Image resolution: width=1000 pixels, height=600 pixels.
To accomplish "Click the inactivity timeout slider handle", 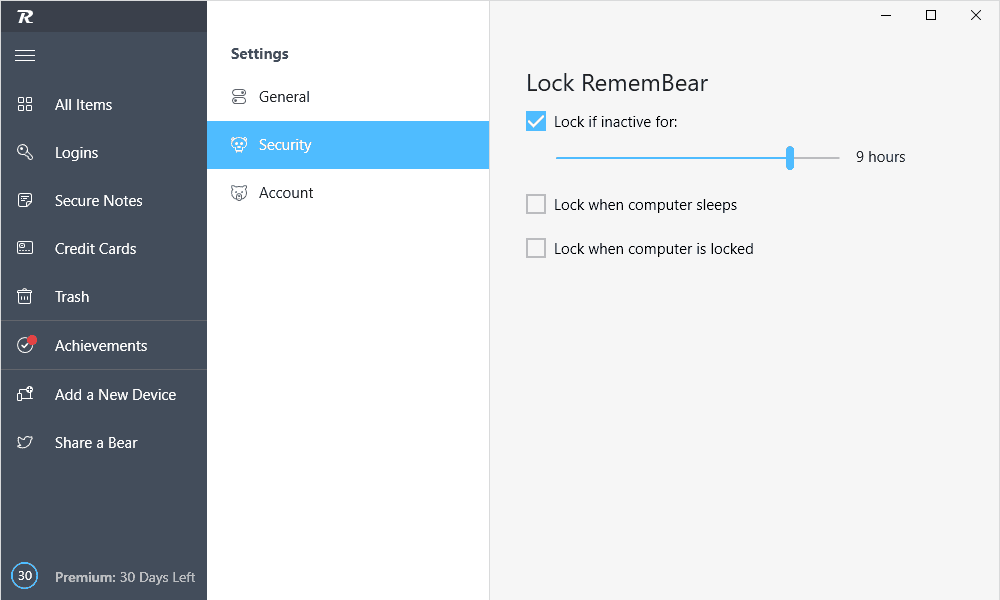I will coord(790,157).
